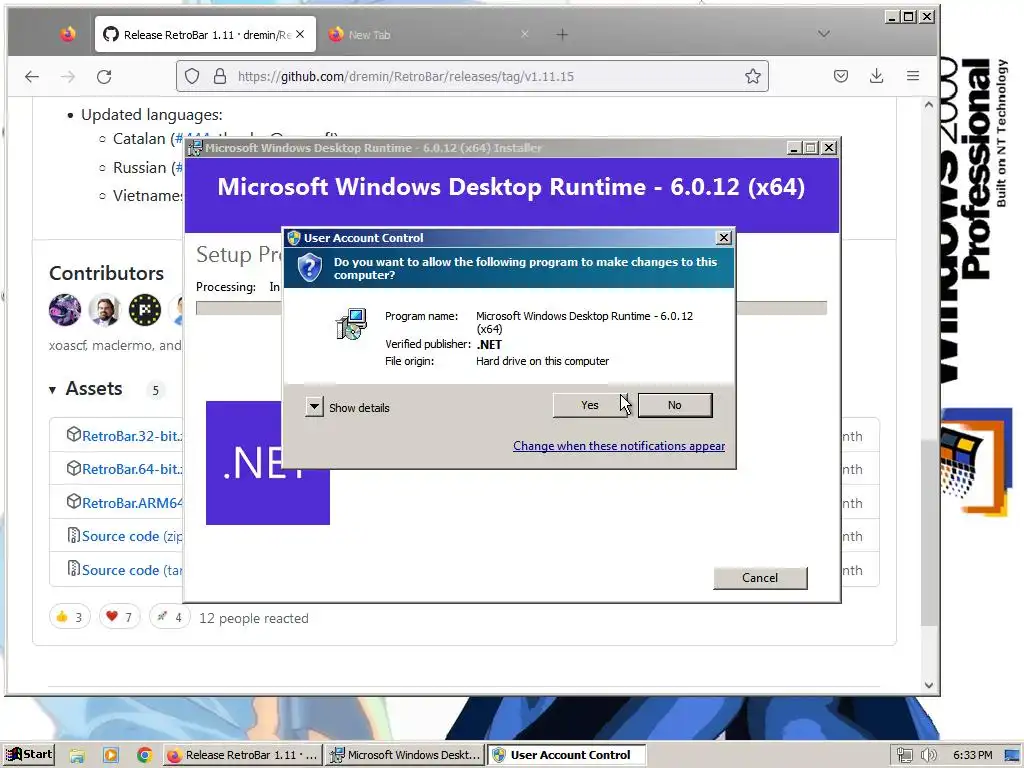
Task: Cancel the Desktop Runtime installer
Action: click(760, 578)
